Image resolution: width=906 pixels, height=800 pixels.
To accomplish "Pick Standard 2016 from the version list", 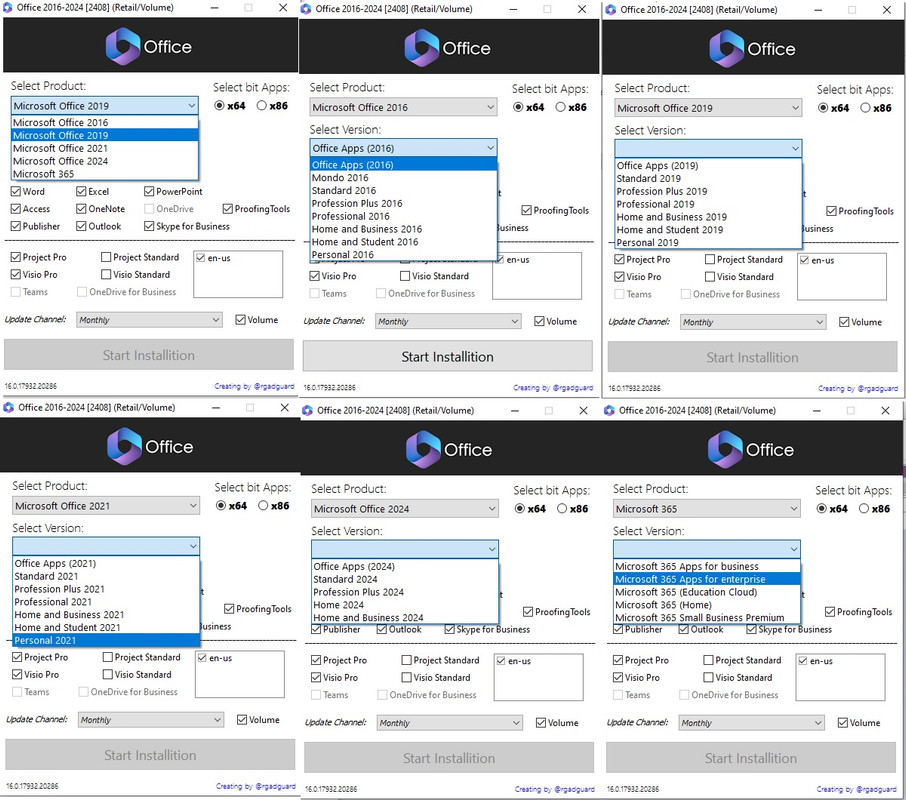I will (x=403, y=191).
